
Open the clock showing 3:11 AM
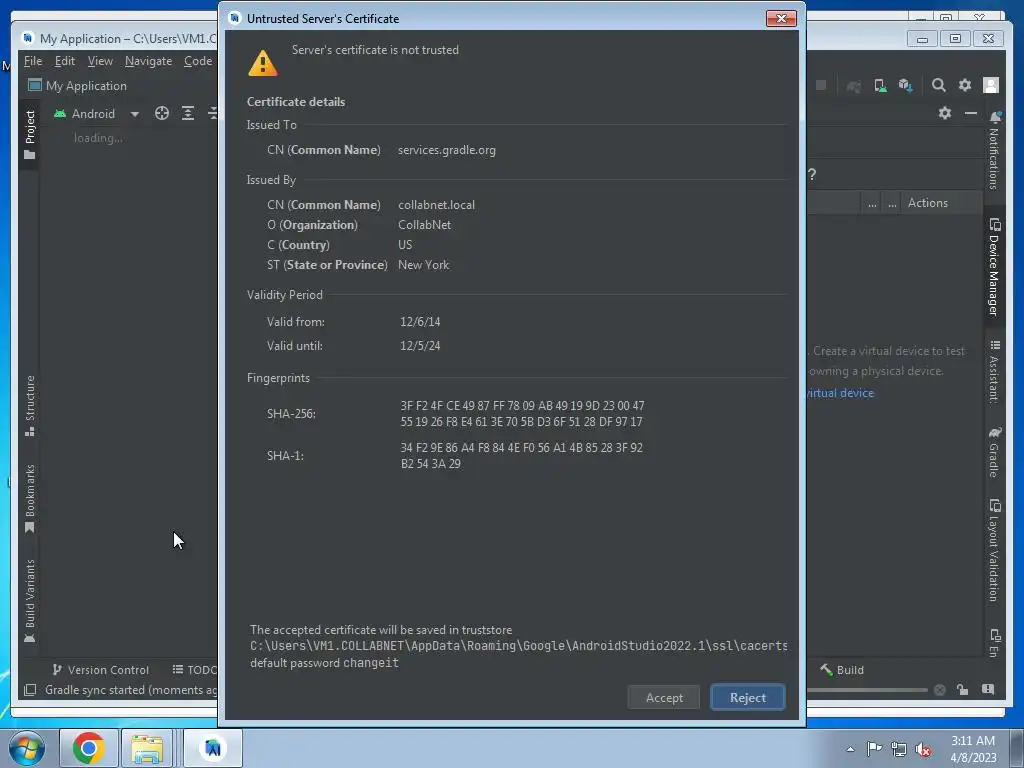(x=973, y=749)
